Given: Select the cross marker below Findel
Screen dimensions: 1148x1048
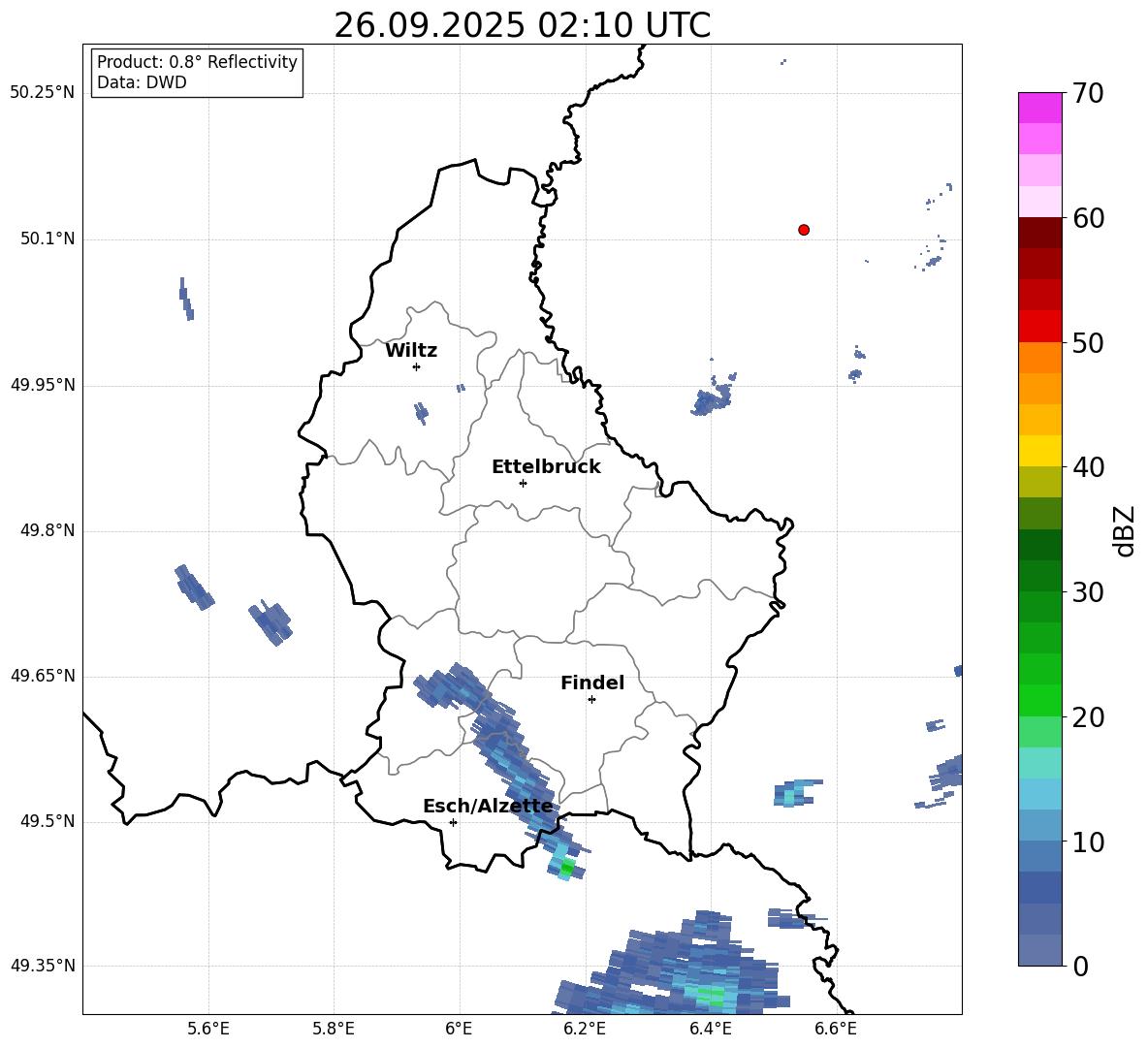Looking at the screenshot, I should 591,700.
